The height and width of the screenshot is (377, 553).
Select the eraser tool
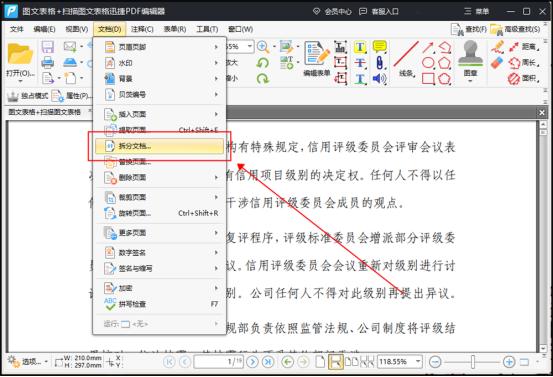497,63
